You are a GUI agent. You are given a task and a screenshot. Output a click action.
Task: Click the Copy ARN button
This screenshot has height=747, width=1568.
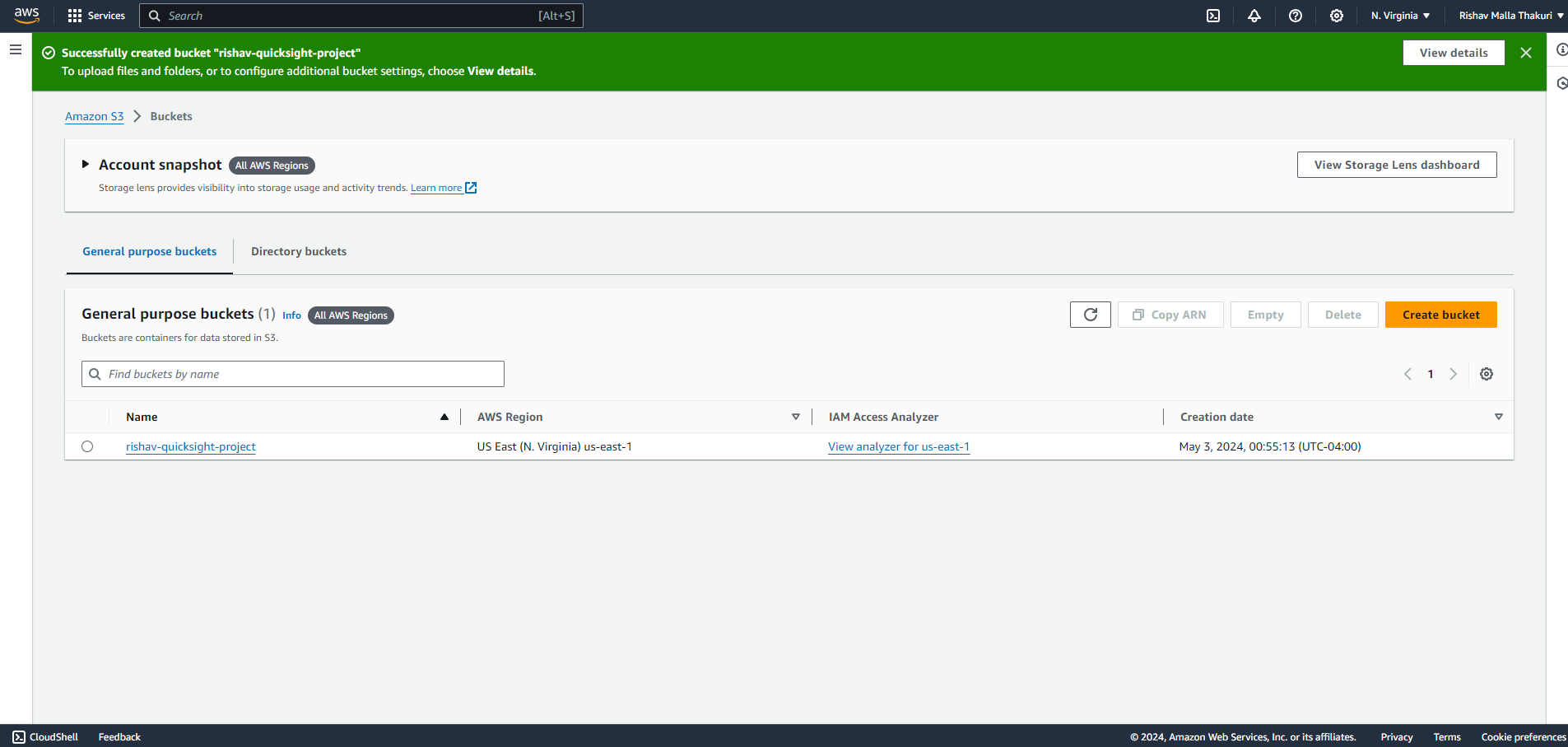tap(1170, 315)
